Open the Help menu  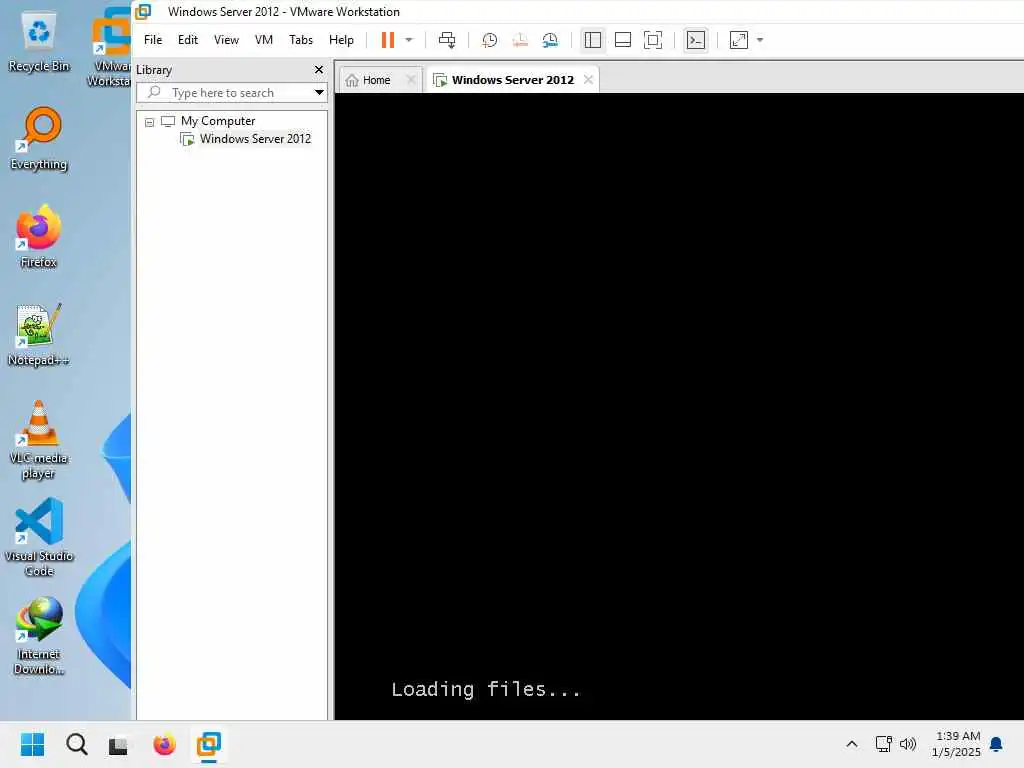pos(341,40)
